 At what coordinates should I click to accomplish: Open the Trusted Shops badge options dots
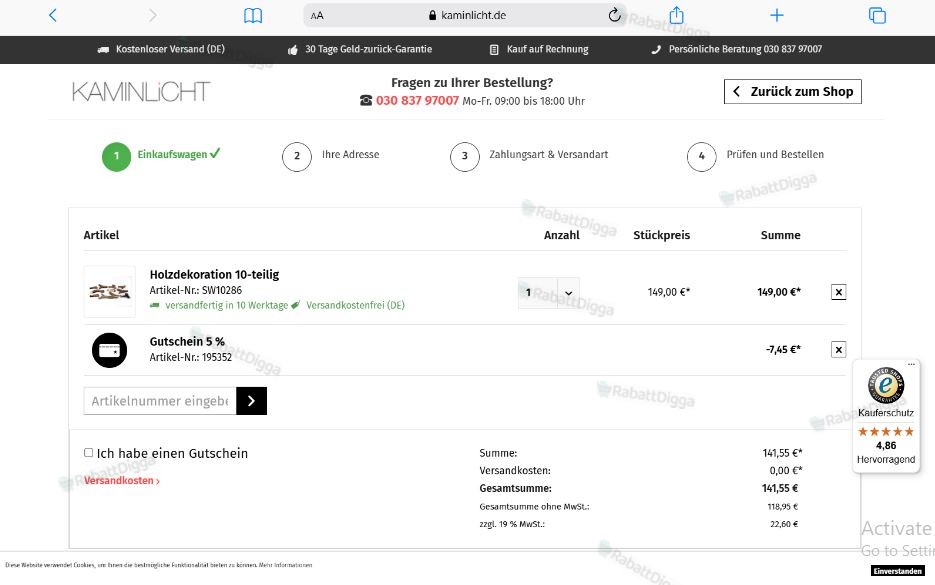tap(911, 364)
